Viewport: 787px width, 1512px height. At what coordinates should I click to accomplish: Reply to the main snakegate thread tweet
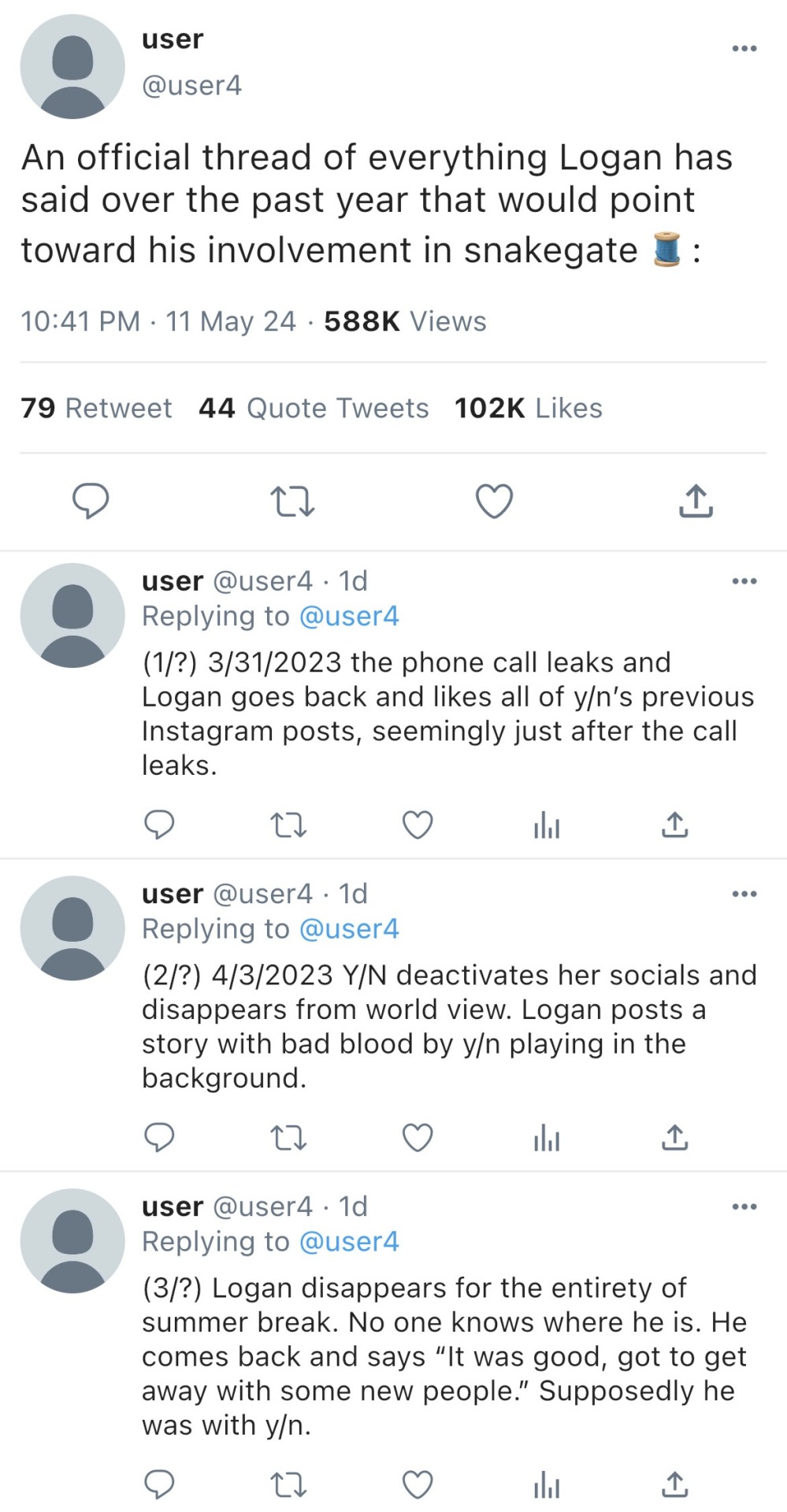click(x=91, y=501)
